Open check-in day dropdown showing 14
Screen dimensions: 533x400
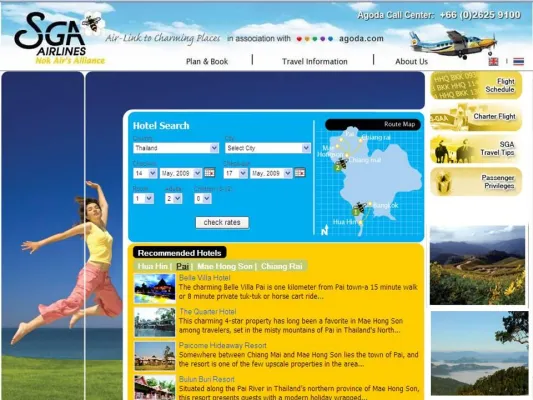click(145, 173)
